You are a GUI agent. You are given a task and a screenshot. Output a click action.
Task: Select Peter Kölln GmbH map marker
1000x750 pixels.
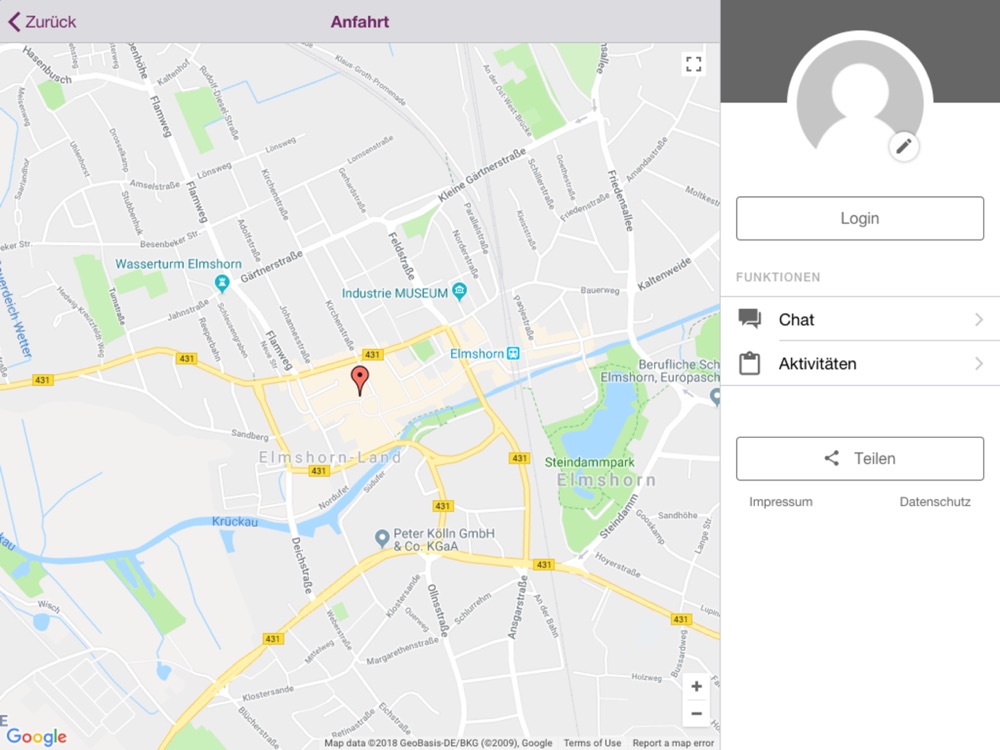[x=382, y=539]
